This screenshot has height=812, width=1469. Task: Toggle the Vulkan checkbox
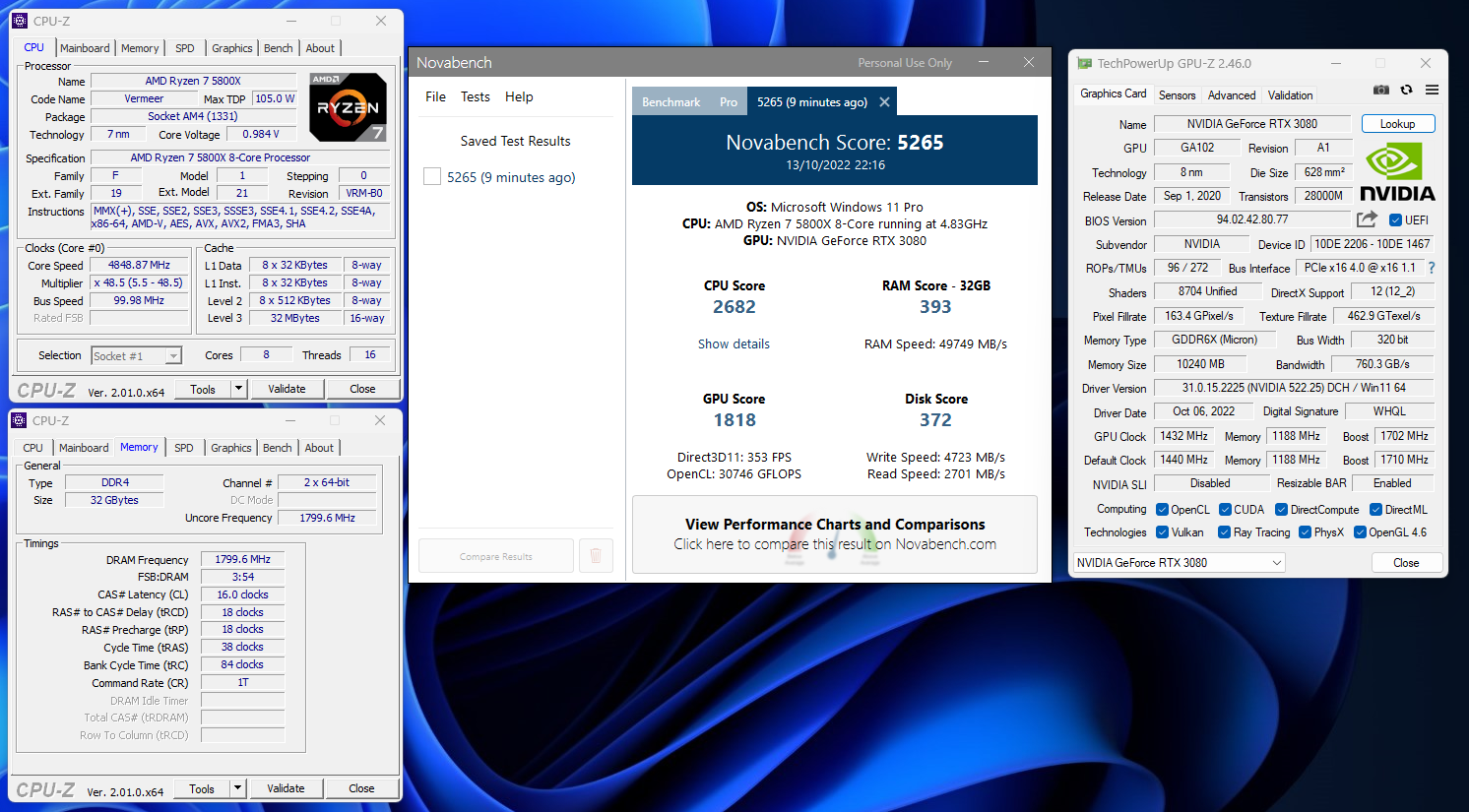[x=1162, y=532]
